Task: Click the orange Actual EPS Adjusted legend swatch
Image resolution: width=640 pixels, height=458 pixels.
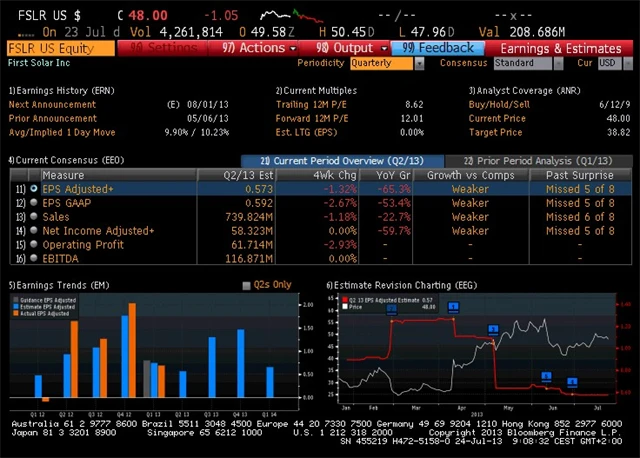Action: (x=16, y=314)
